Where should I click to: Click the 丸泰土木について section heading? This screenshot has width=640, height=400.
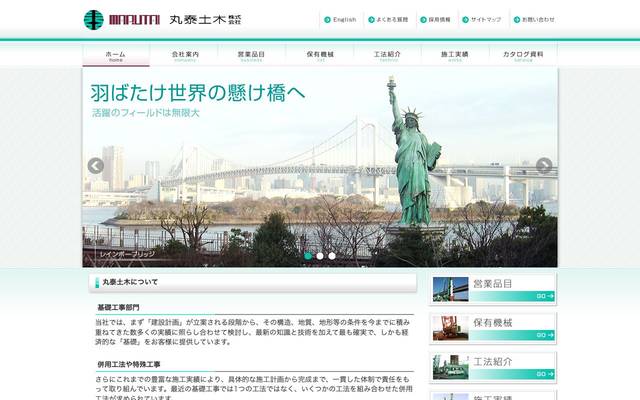pyautogui.click(x=130, y=282)
